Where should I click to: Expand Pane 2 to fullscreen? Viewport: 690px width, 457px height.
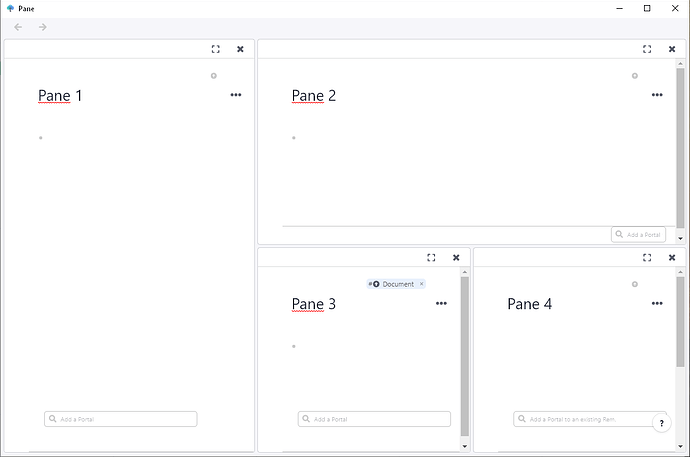pyautogui.click(x=647, y=49)
